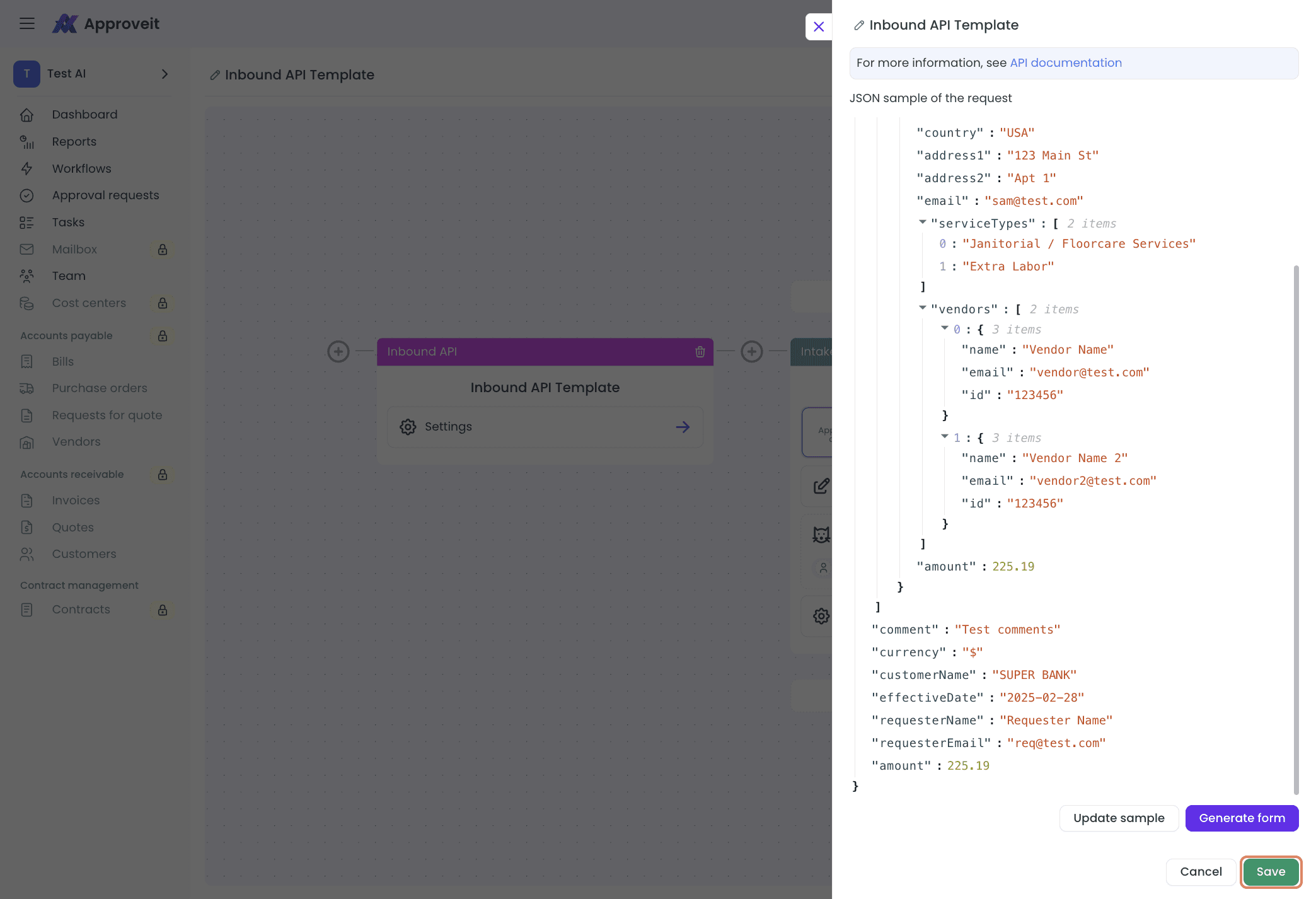Add step before the Inbound API node

tap(338, 352)
